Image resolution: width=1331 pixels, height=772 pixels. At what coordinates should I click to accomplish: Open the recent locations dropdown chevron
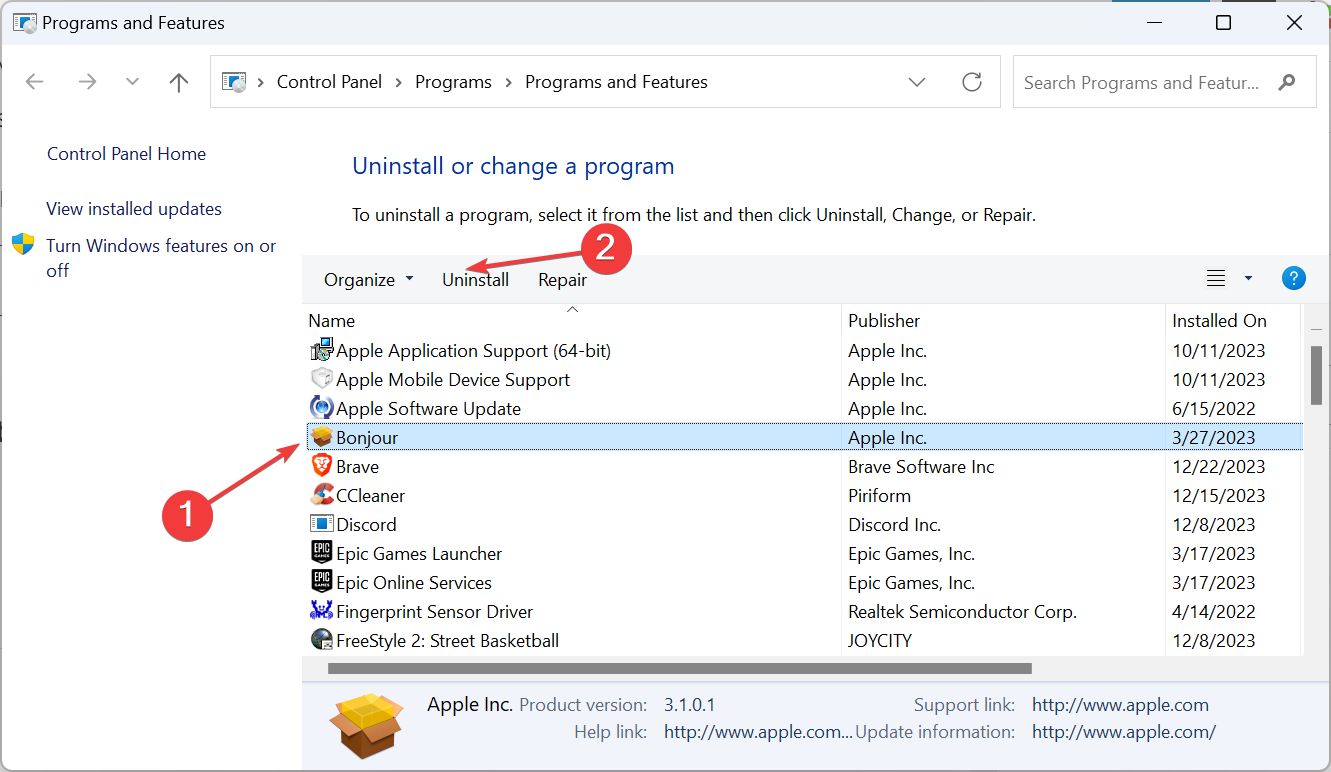click(x=133, y=82)
